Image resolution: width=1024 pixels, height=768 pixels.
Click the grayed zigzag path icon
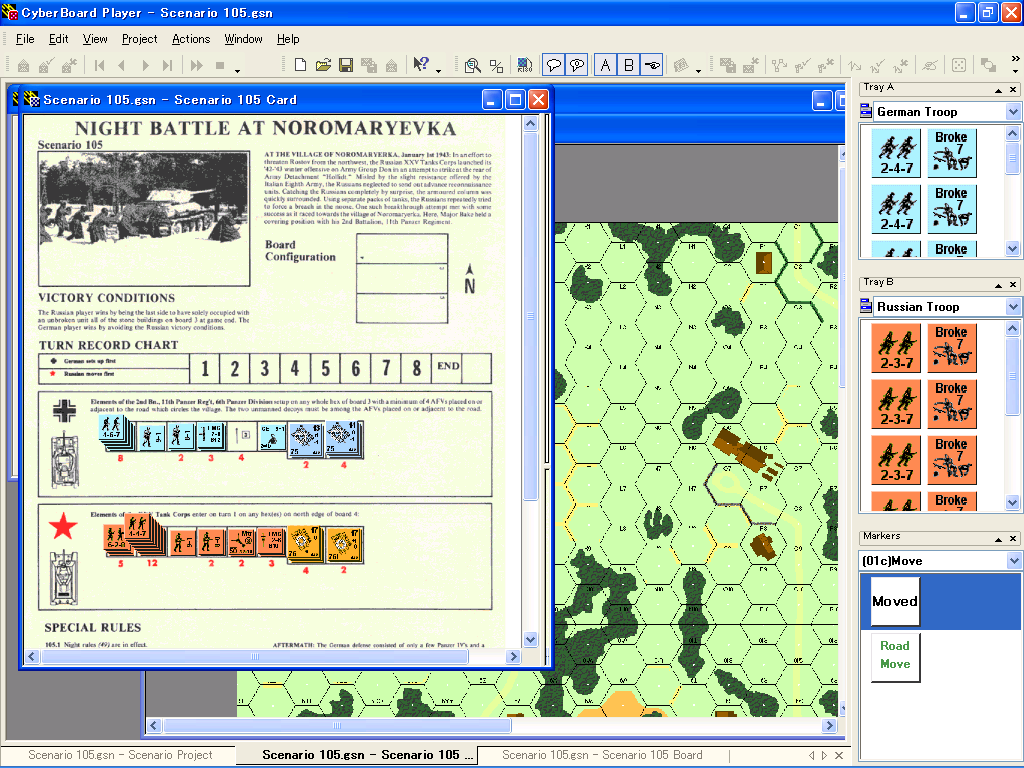point(855,65)
